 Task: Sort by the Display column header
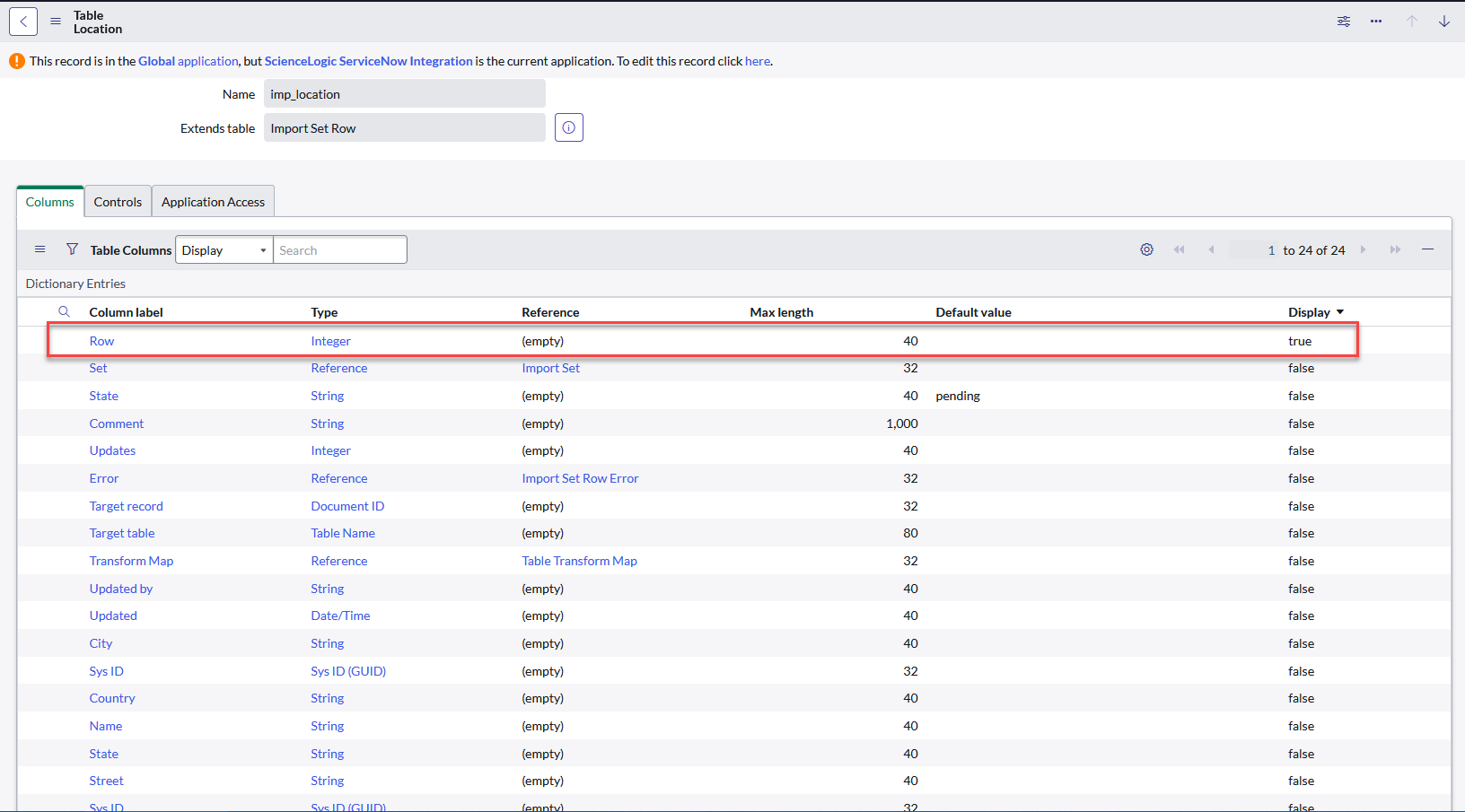1309,312
